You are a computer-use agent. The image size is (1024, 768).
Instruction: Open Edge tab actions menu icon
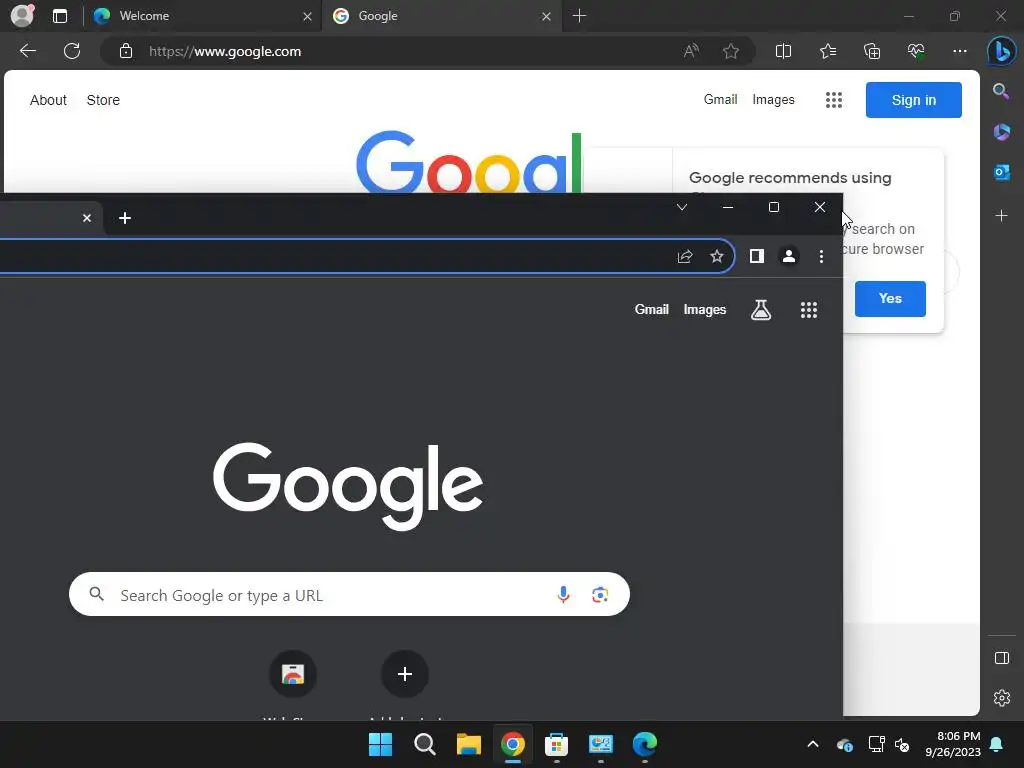(60, 16)
